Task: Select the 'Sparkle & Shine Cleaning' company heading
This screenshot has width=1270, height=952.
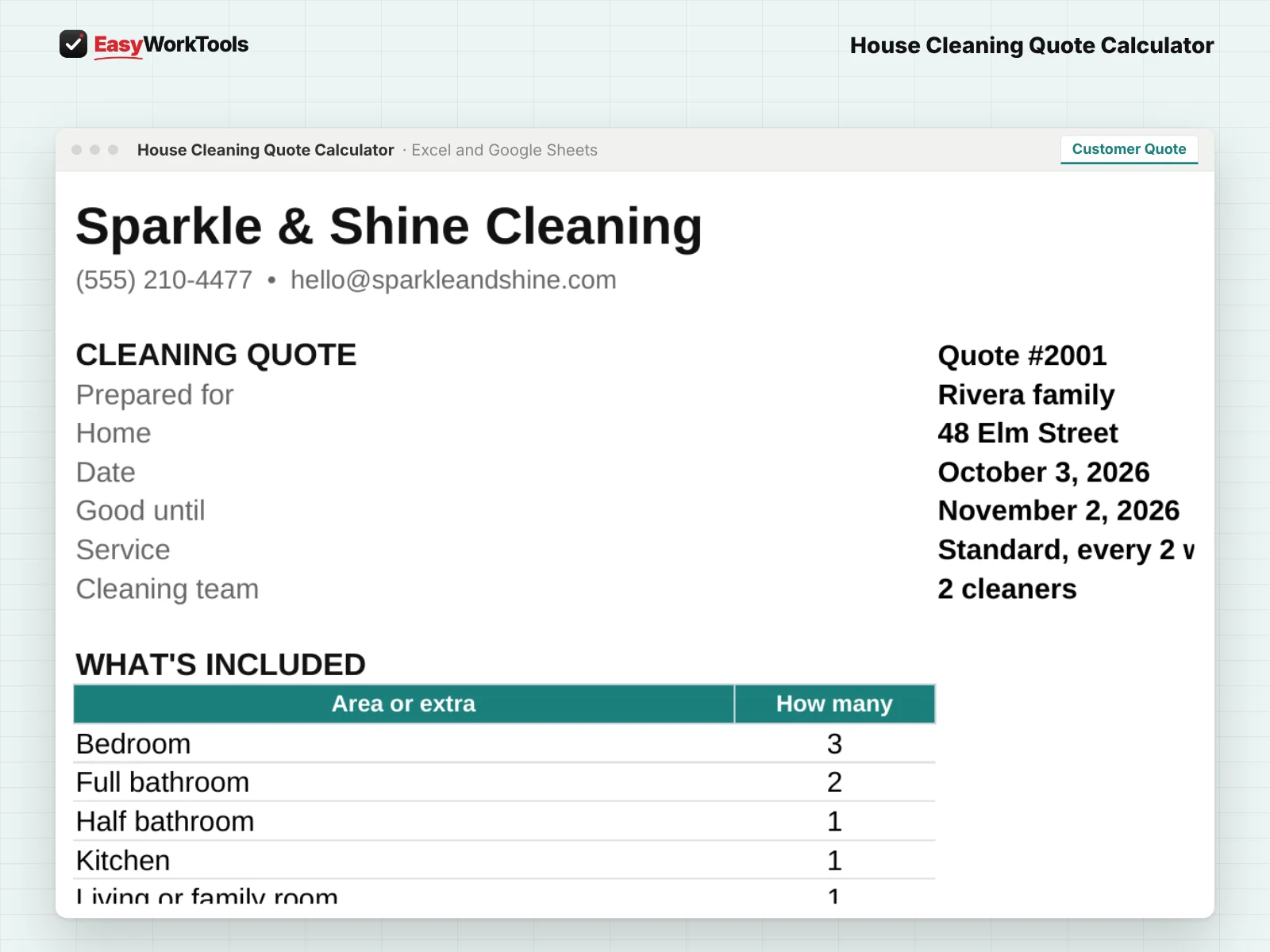Action: (x=389, y=227)
